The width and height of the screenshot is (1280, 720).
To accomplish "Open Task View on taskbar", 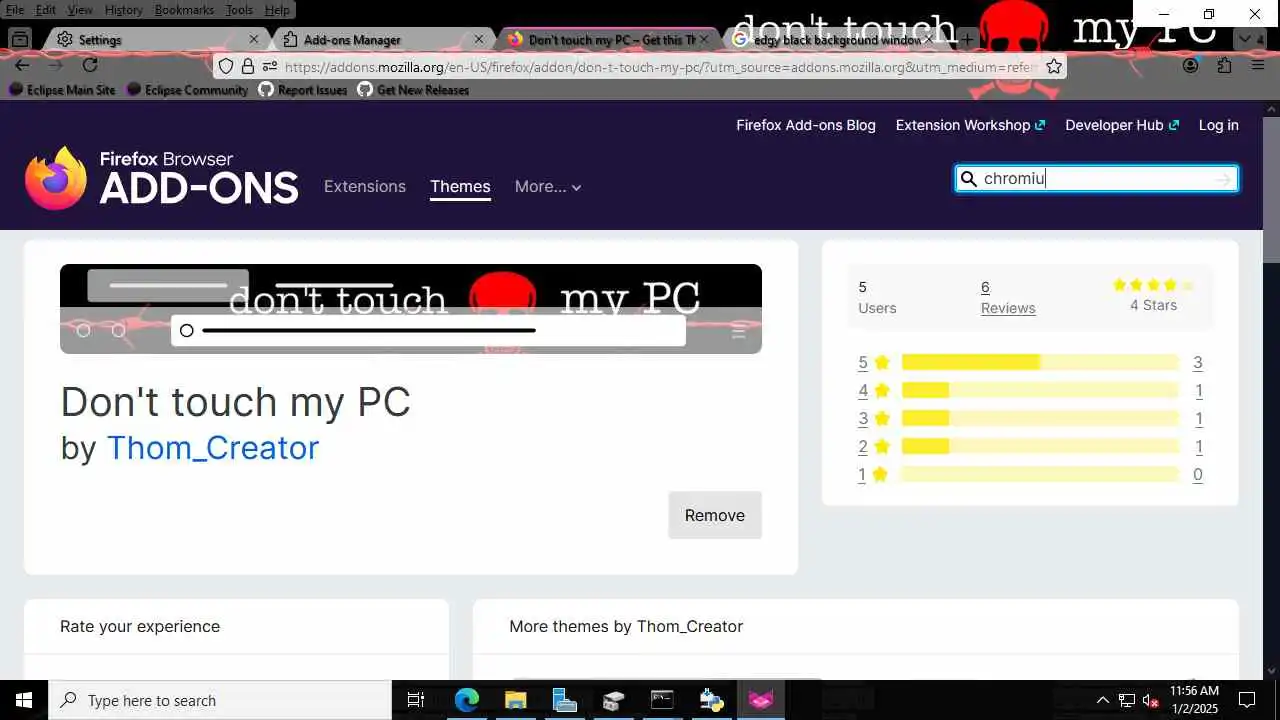I will pyautogui.click(x=416, y=700).
